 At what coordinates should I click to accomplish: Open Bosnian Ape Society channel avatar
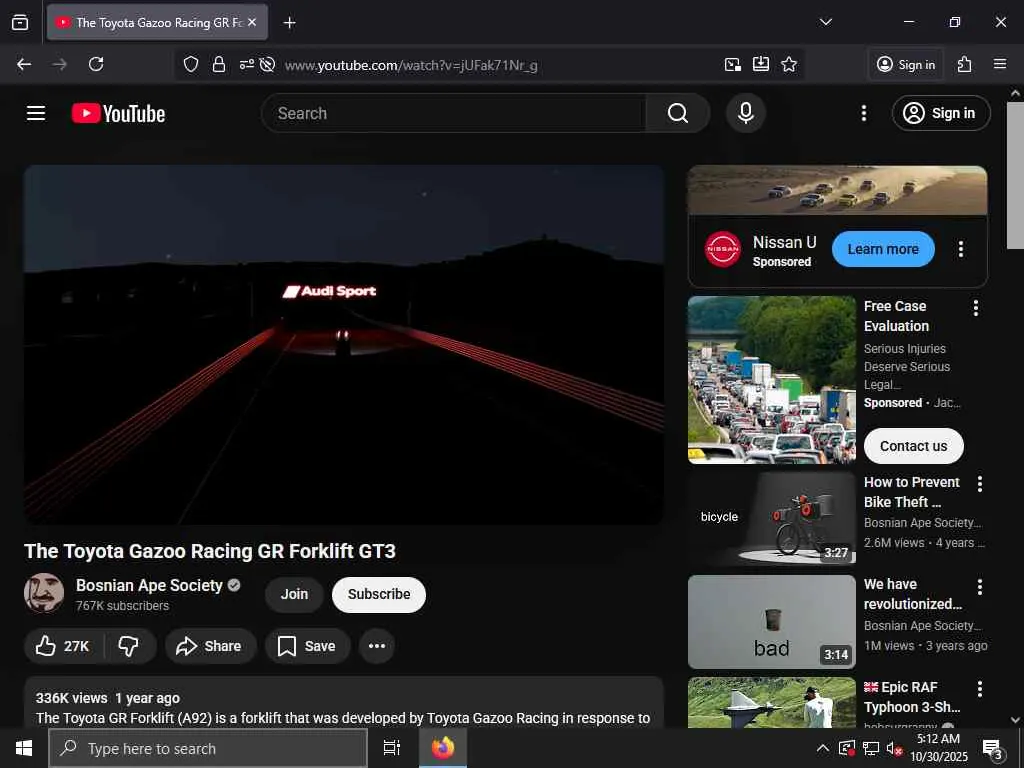point(44,593)
